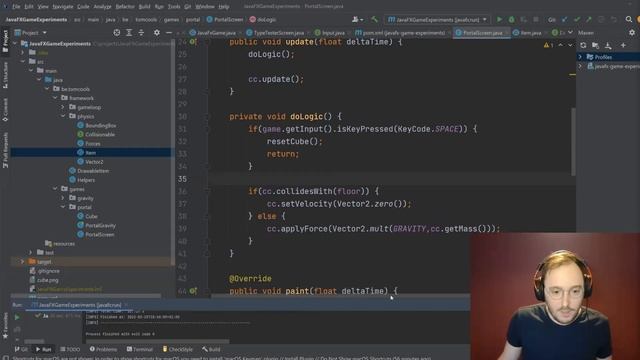Expand the gravity folder in project tree

(x=63, y=198)
